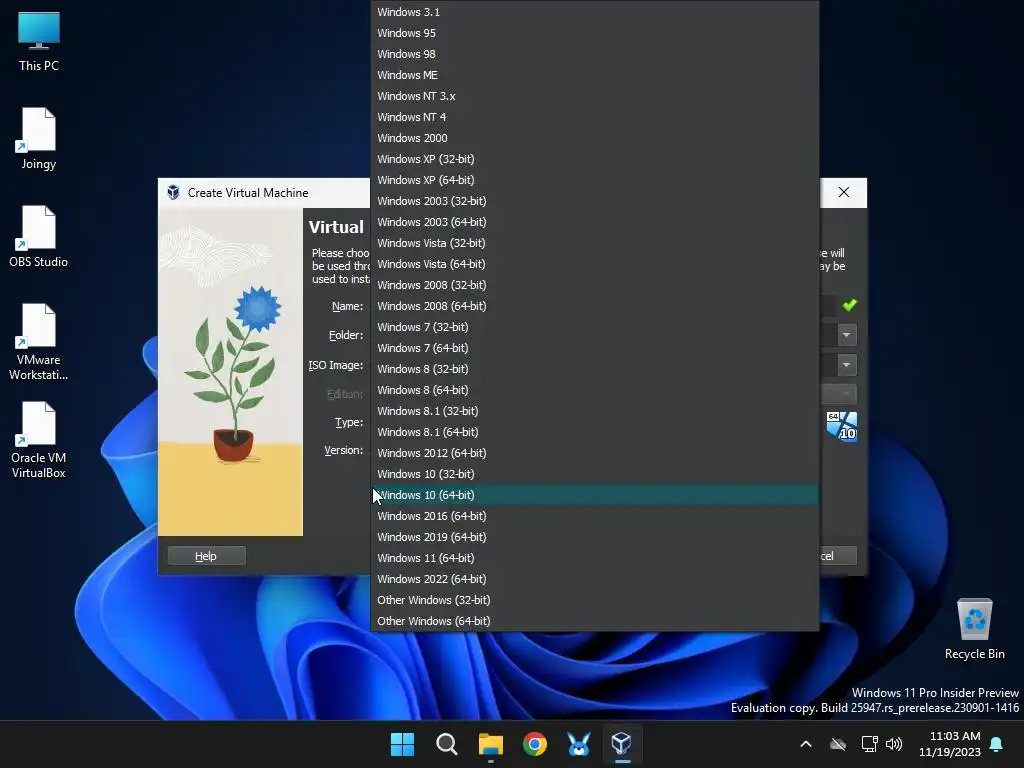Open the Recycle Bin
This screenshot has width=1024, height=768.
point(974,629)
